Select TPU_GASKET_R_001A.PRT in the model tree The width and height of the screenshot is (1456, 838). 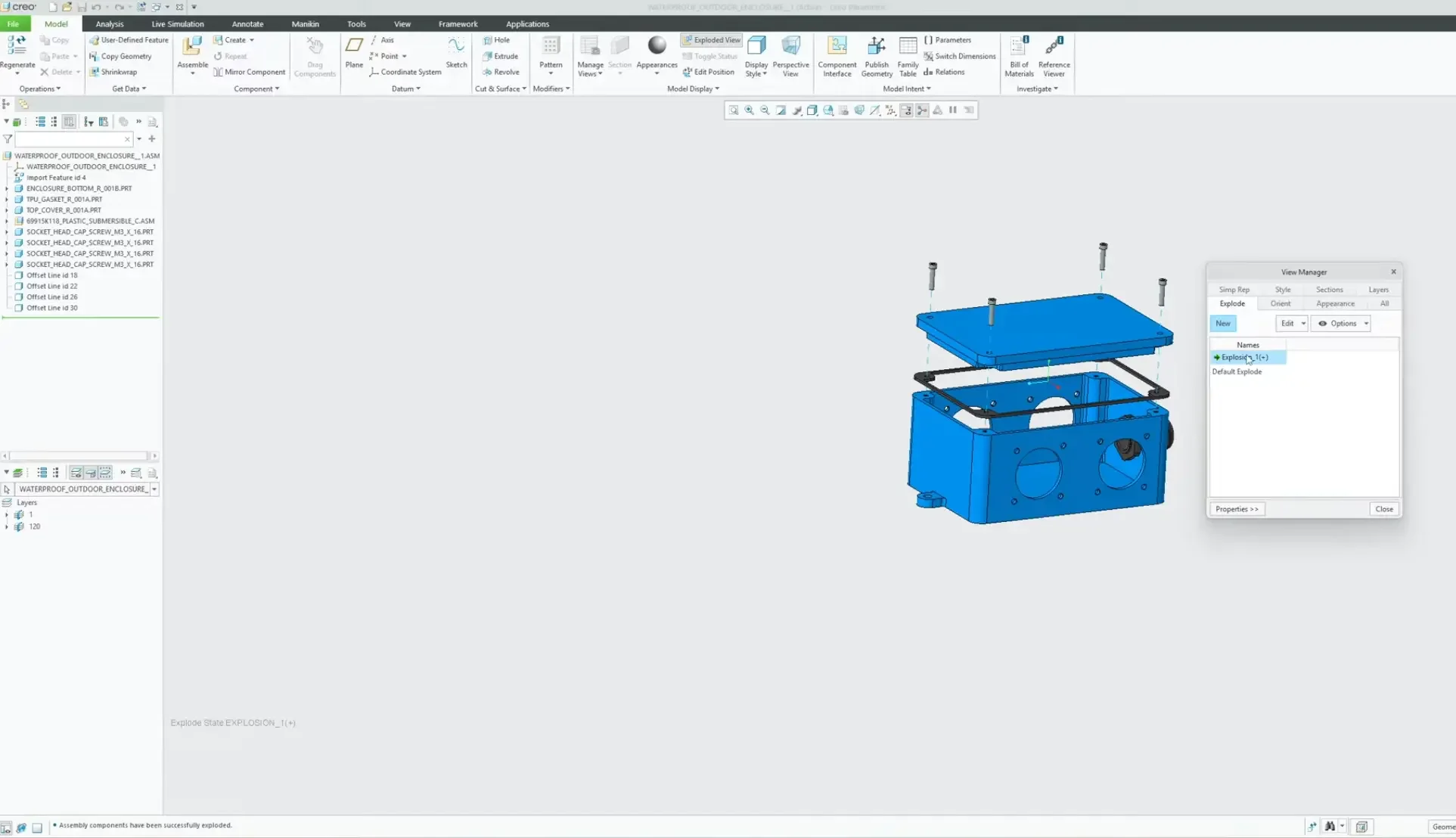click(x=64, y=200)
